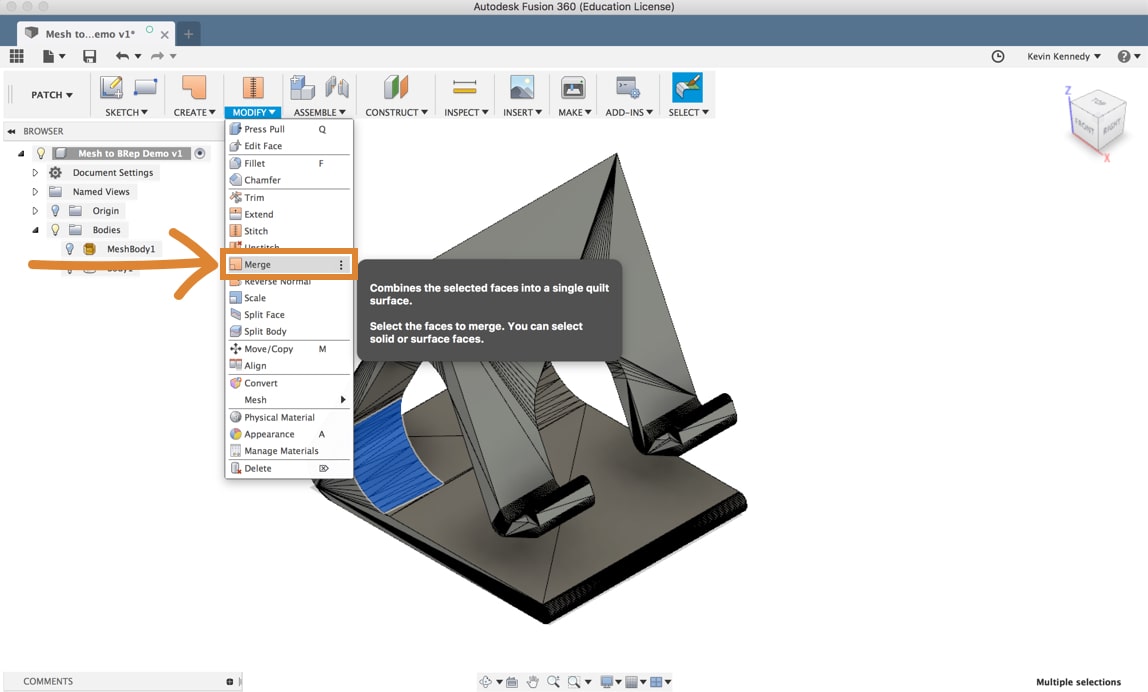Activate the Mesh to BRep Demo component radio
Screen dimensions: 1148x692
(200, 153)
